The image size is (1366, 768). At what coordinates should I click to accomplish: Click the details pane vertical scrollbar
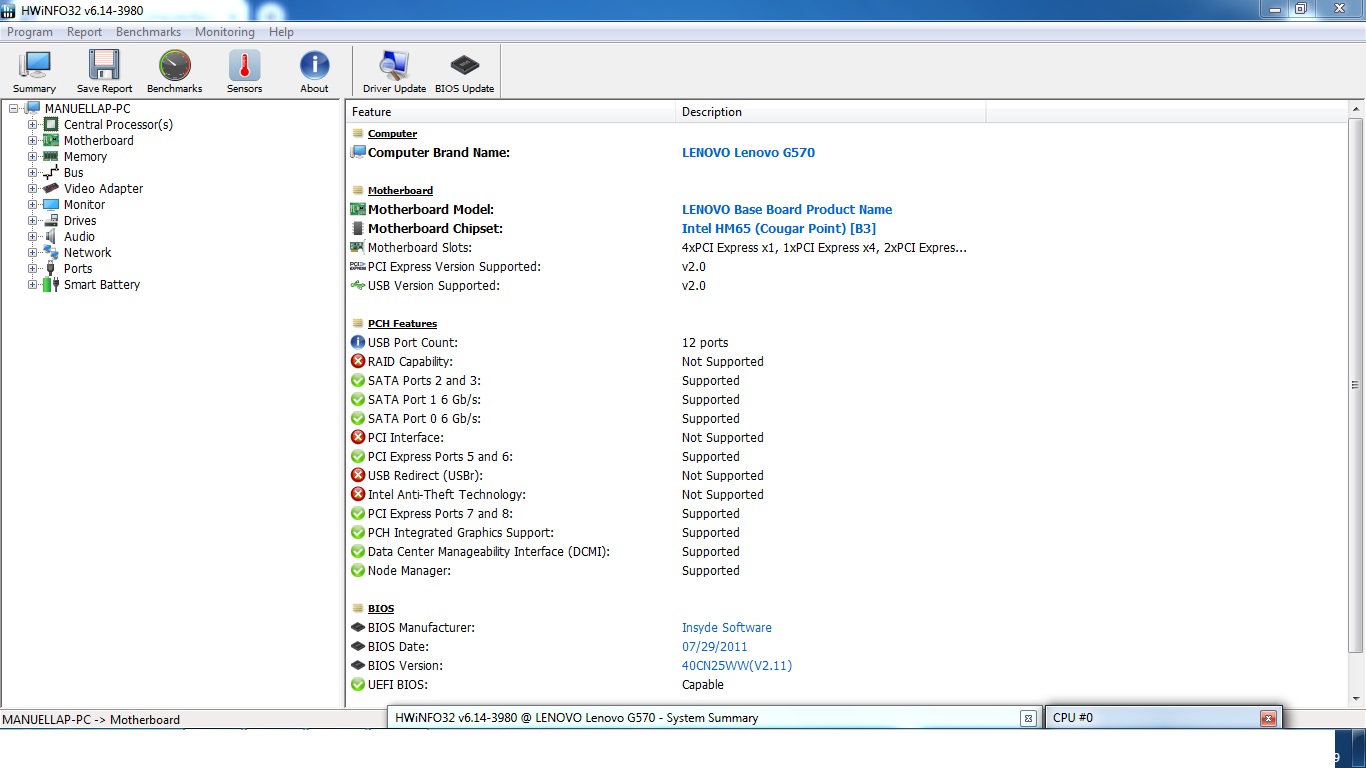coord(1356,385)
